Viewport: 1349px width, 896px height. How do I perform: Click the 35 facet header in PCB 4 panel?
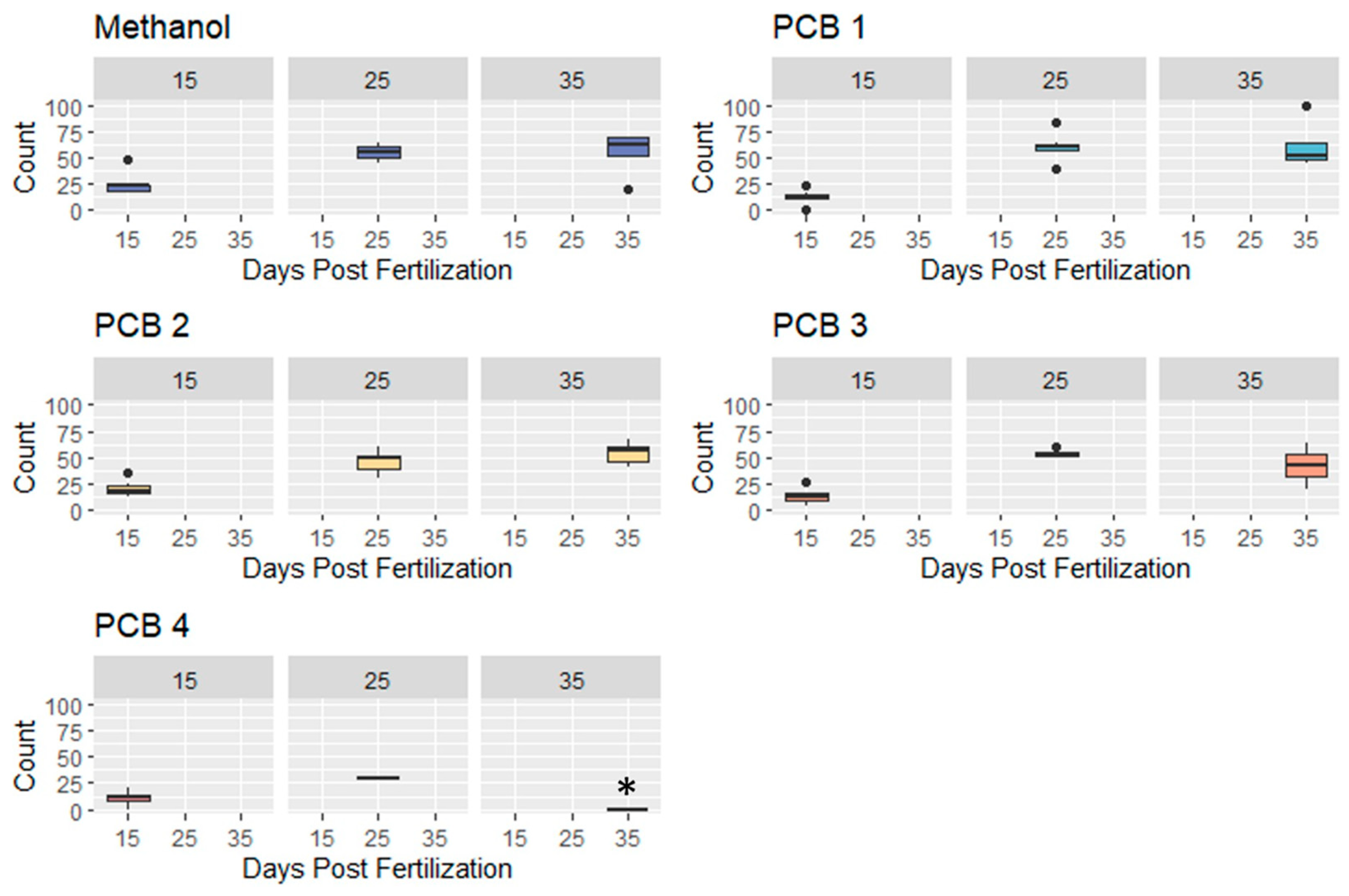point(571,680)
